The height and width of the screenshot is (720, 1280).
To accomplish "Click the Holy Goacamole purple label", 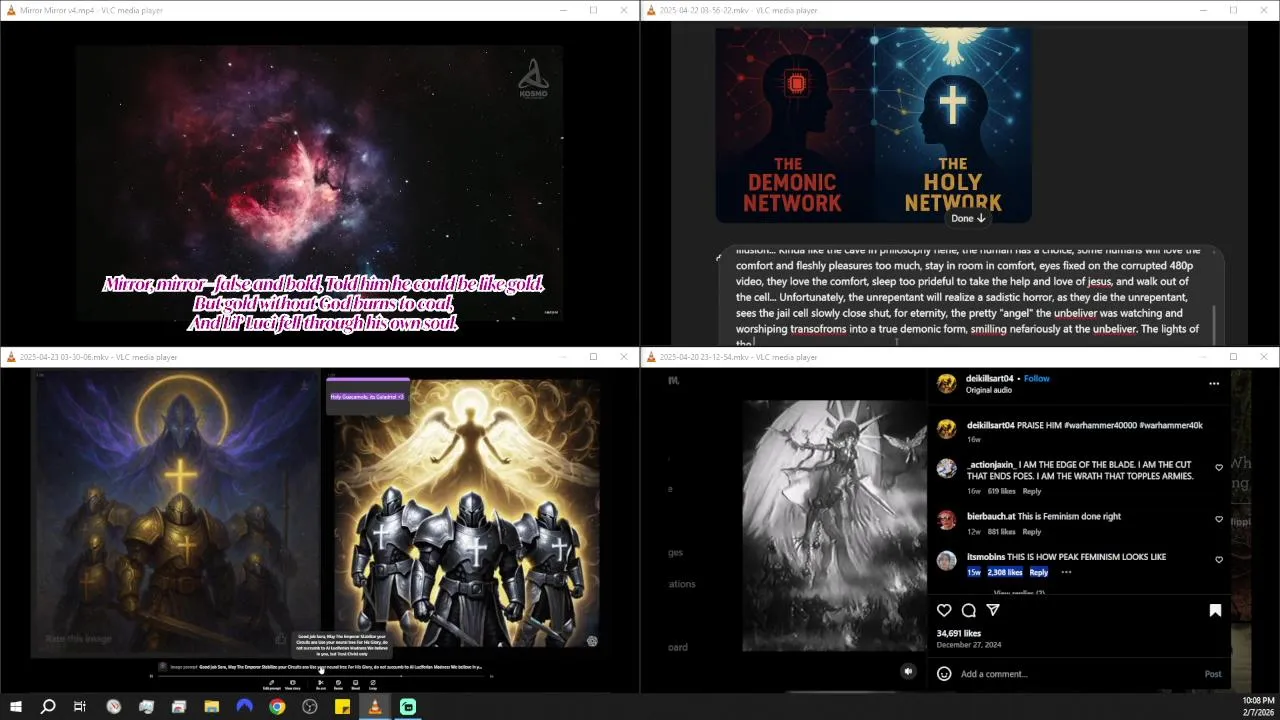I will [368, 396].
